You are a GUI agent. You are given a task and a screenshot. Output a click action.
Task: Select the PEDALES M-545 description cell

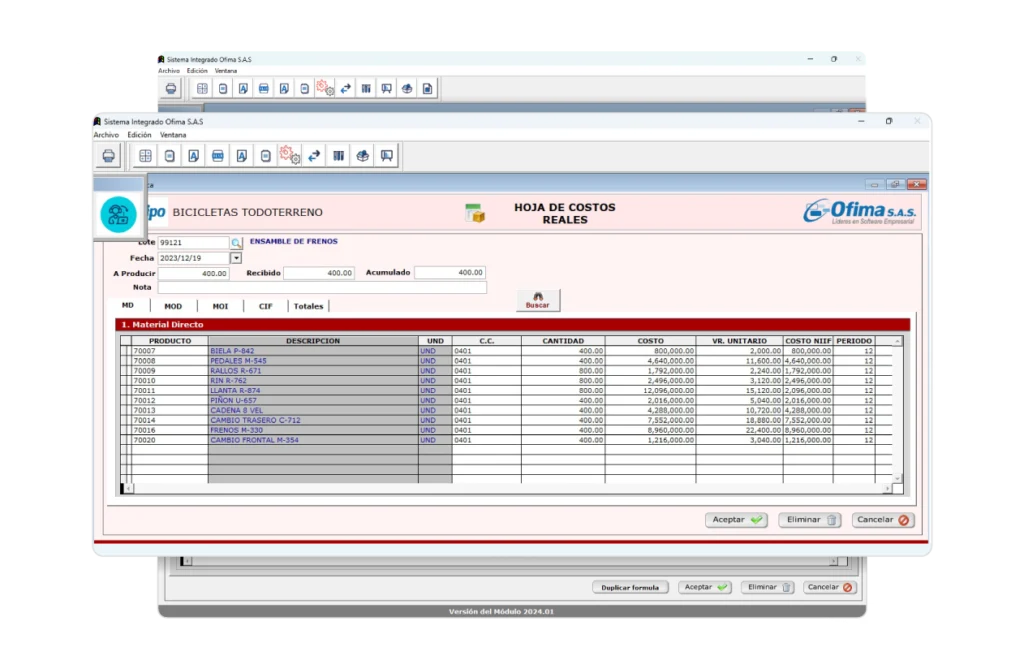click(313, 361)
